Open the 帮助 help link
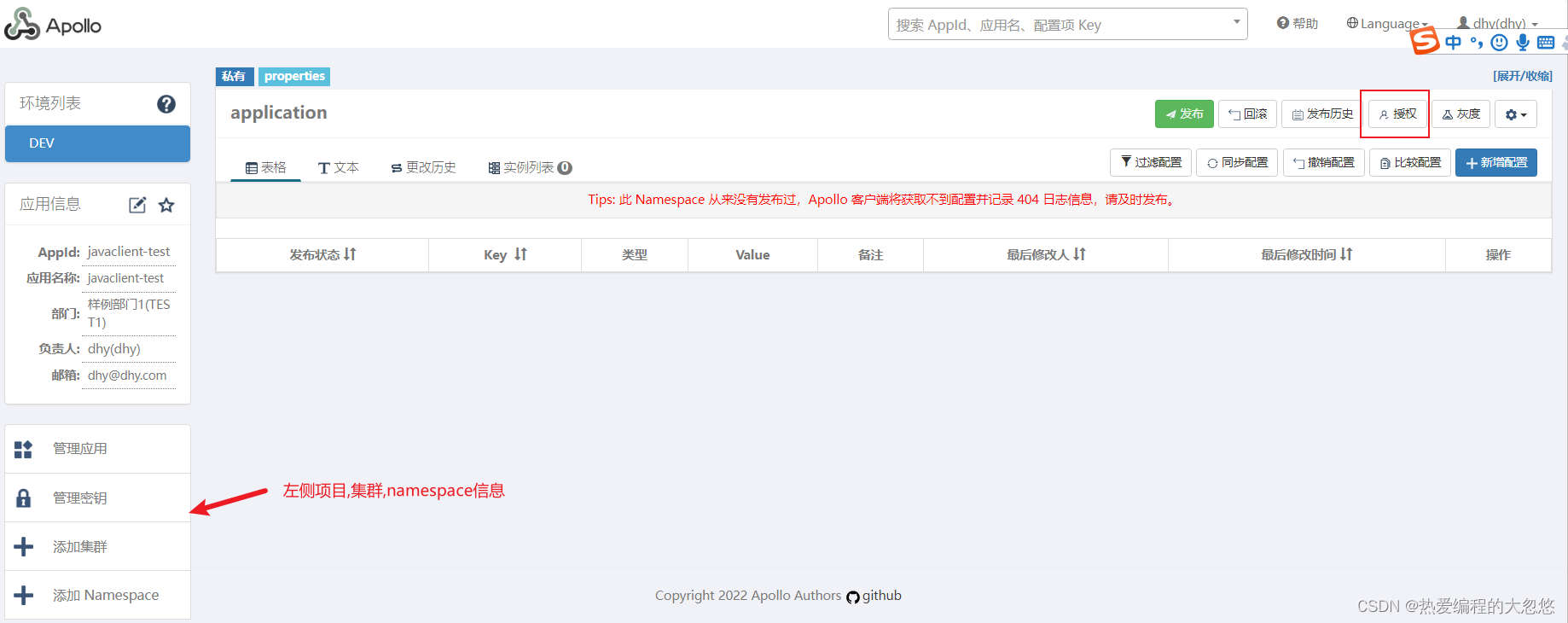Viewport: 1568px width, 623px height. pyautogui.click(x=1298, y=23)
